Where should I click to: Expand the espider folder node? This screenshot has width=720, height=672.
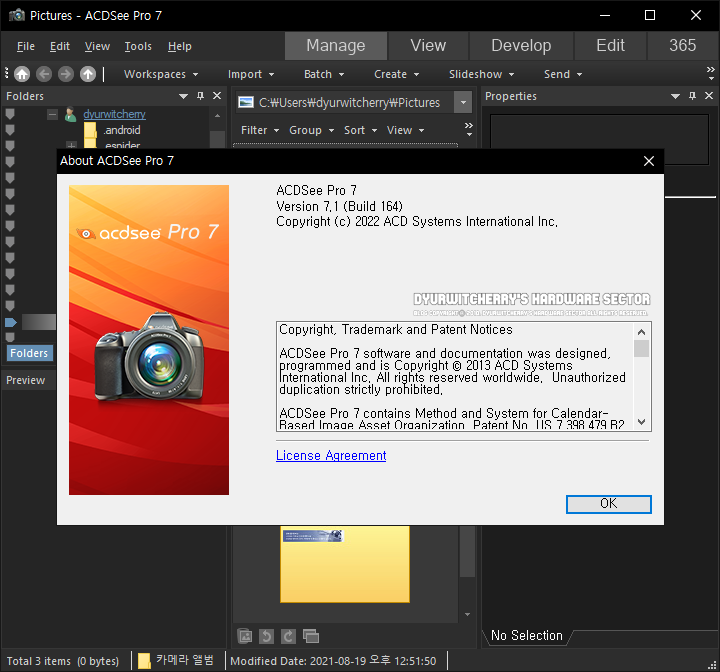pyautogui.click(x=71, y=145)
